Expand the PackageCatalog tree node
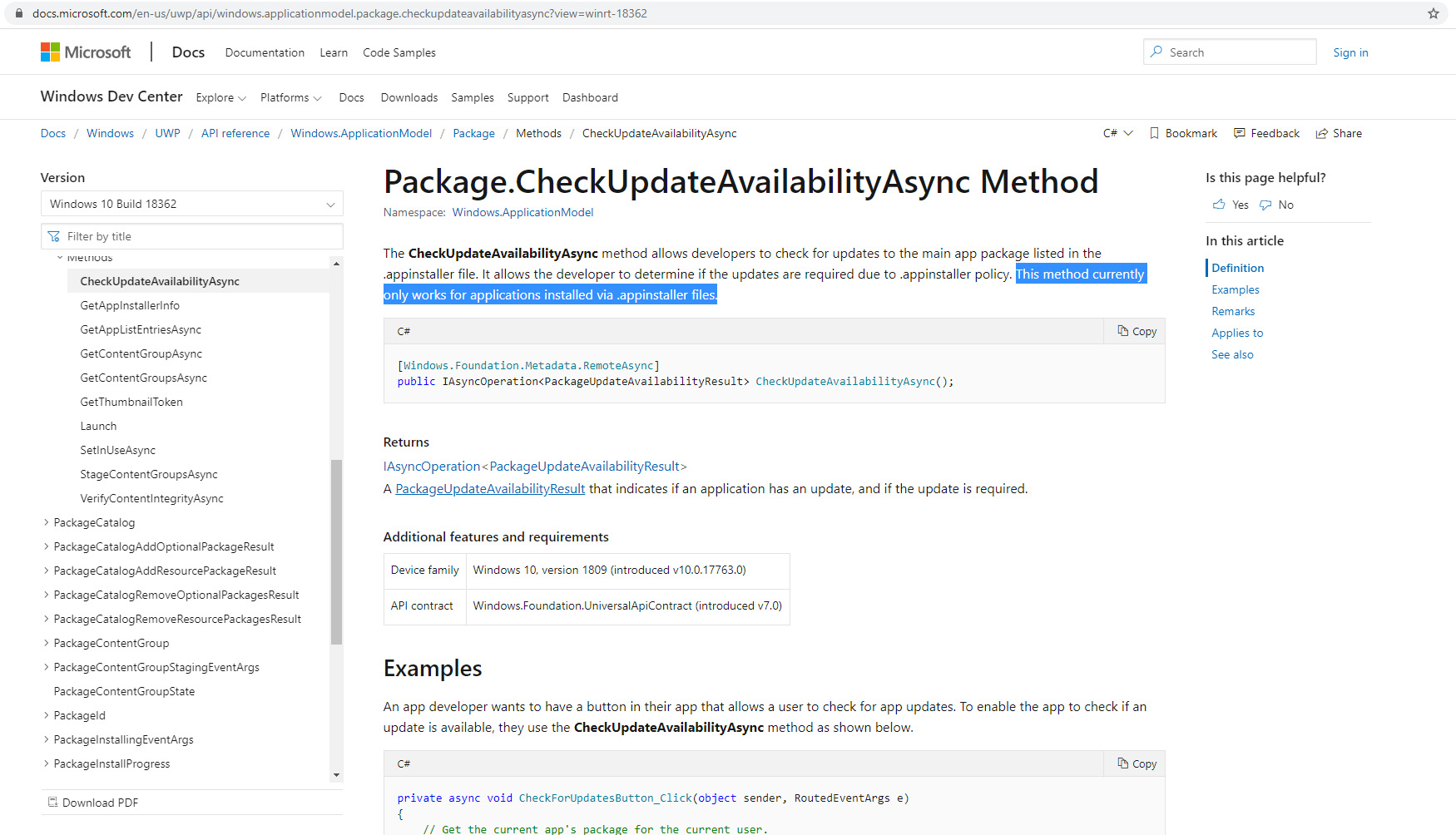 [x=46, y=522]
